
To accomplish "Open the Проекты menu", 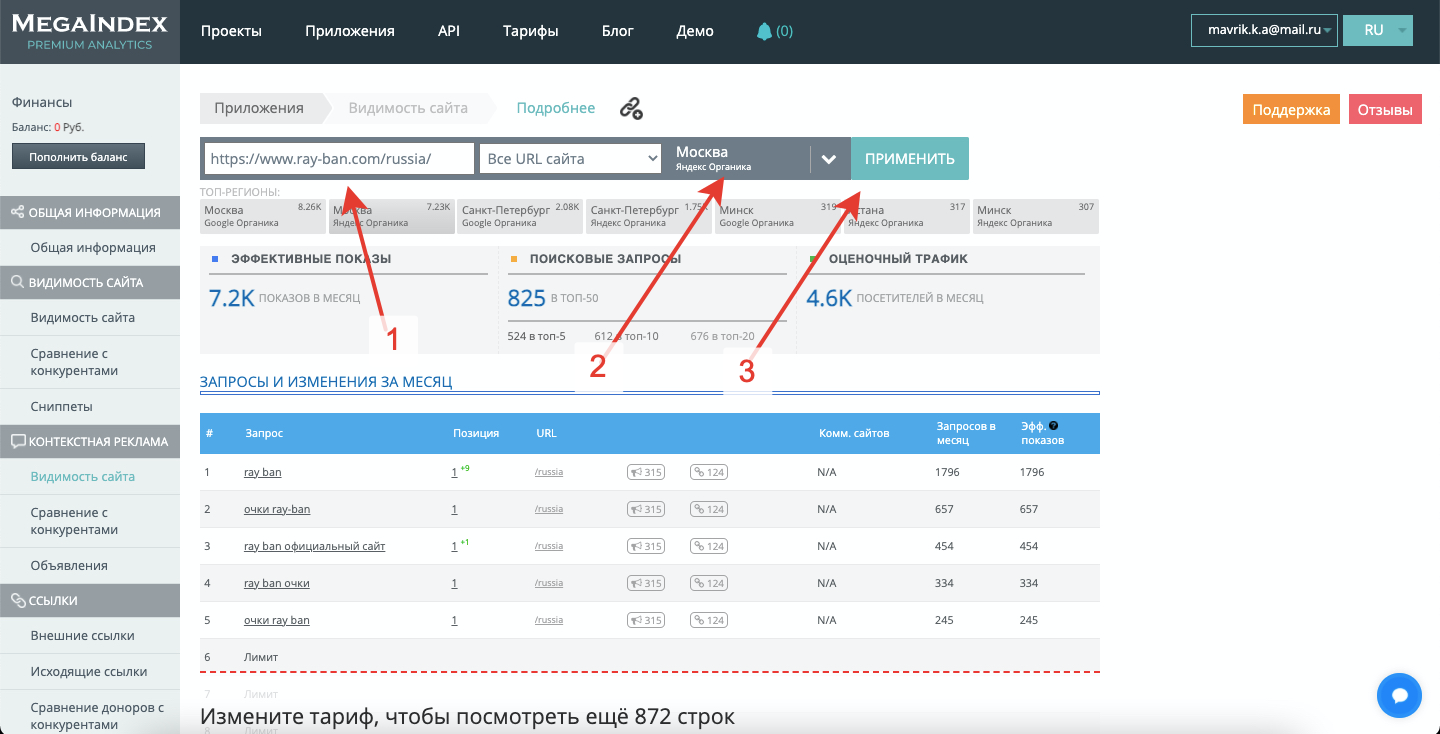I will (231, 31).
